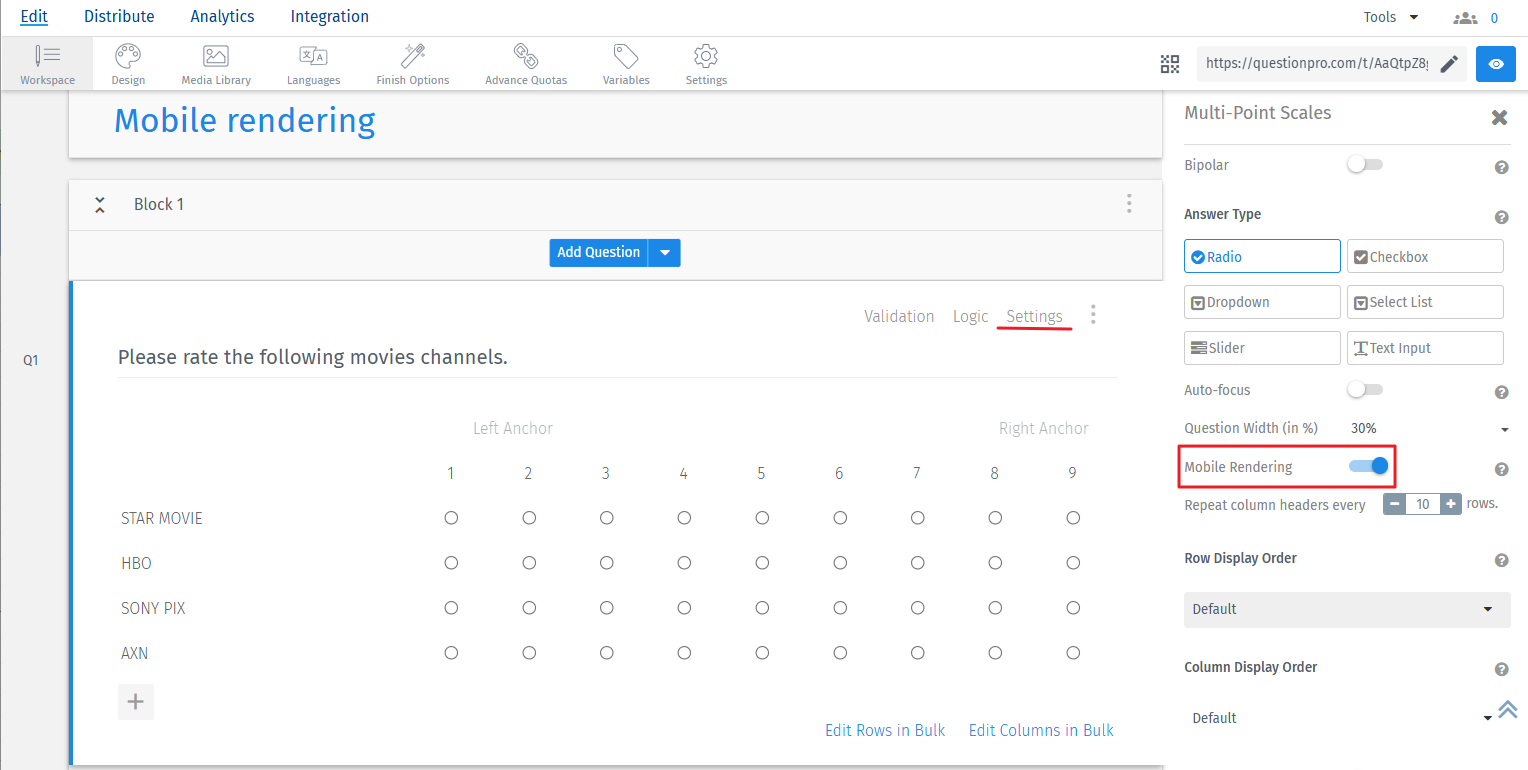Switch to the Distribute tab
Viewport: 1528px width, 770px height.
[119, 16]
